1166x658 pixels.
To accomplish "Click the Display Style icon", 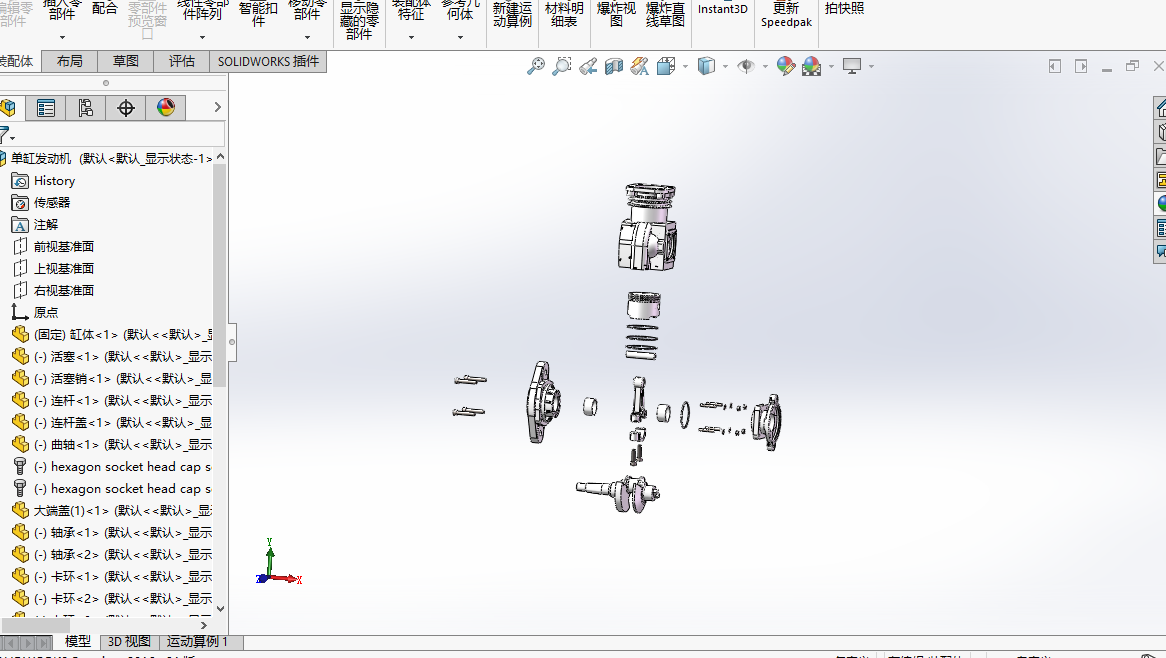I will click(706, 66).
